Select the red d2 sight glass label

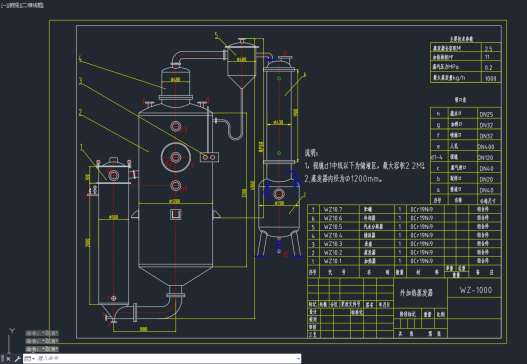[x=168, y=164]
